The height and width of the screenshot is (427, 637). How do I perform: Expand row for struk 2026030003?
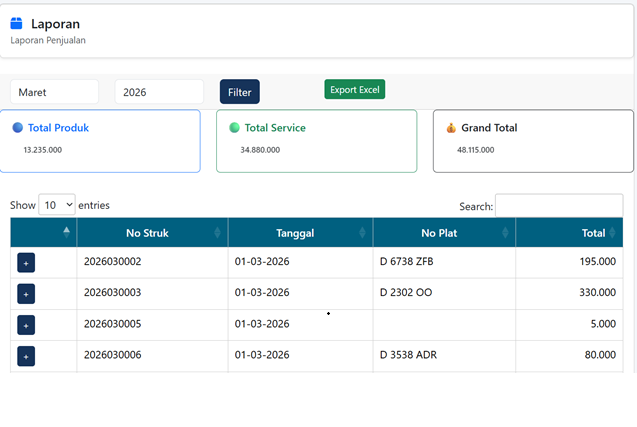(26, 293)
